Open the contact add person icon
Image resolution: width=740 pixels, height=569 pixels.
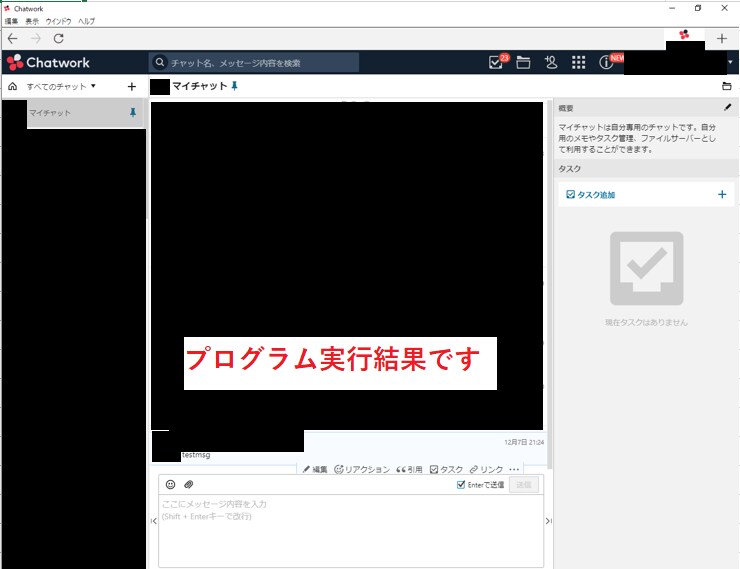[551, 62]
